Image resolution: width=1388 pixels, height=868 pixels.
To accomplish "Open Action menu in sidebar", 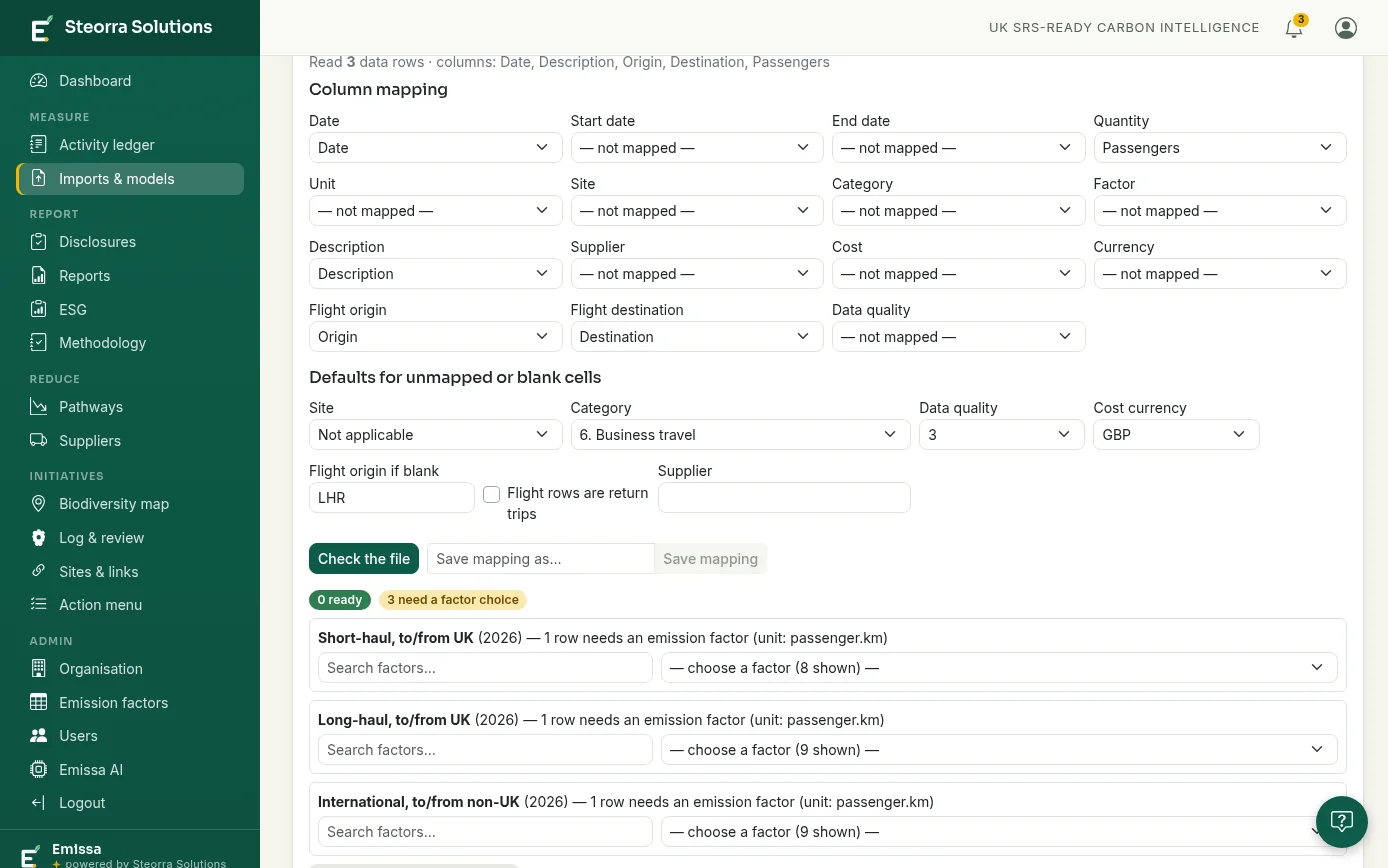I will (x=100, y=605).
